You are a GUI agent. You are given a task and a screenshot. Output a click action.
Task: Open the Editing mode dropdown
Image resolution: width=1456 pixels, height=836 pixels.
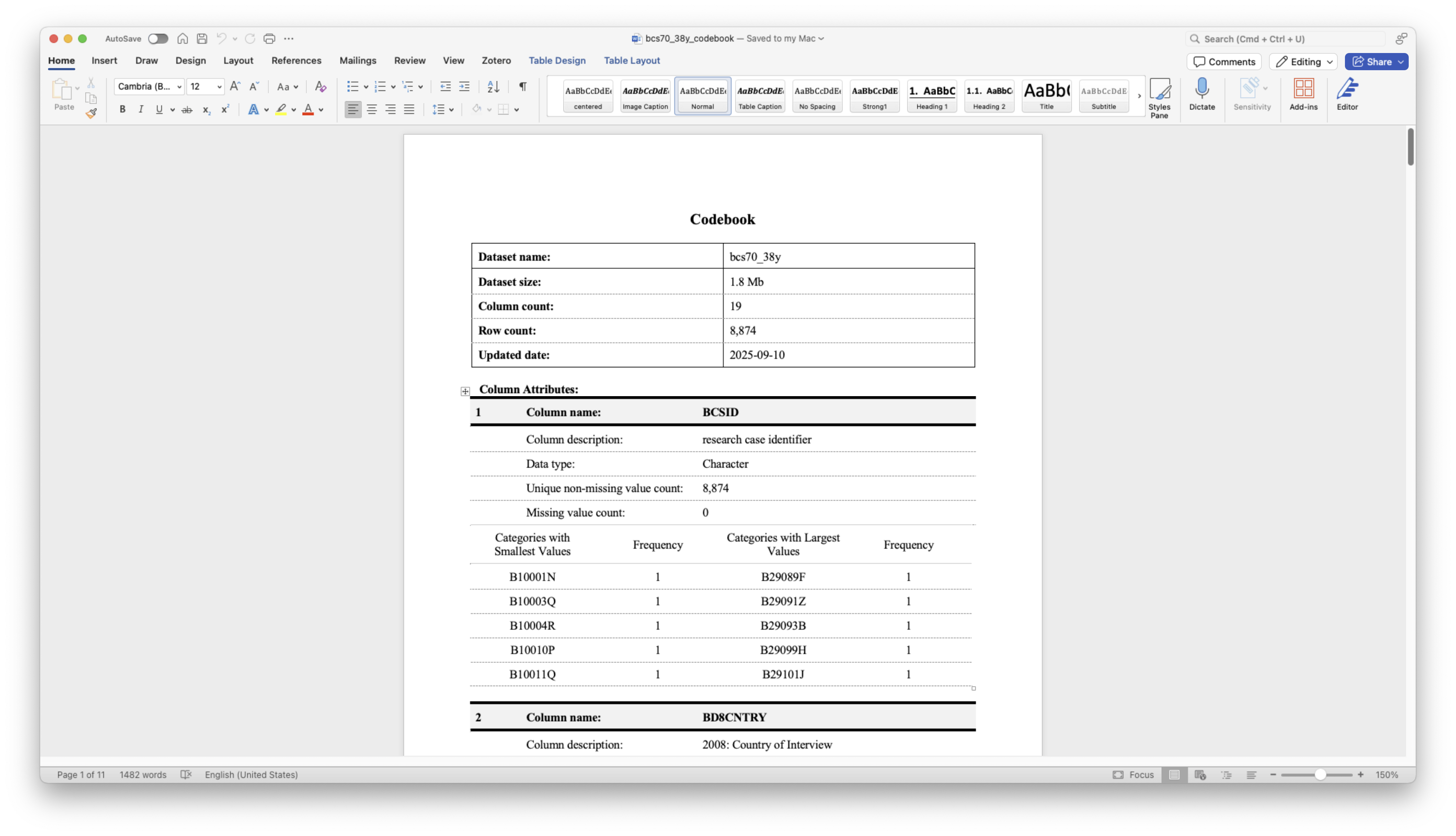tap(1303, 62)
